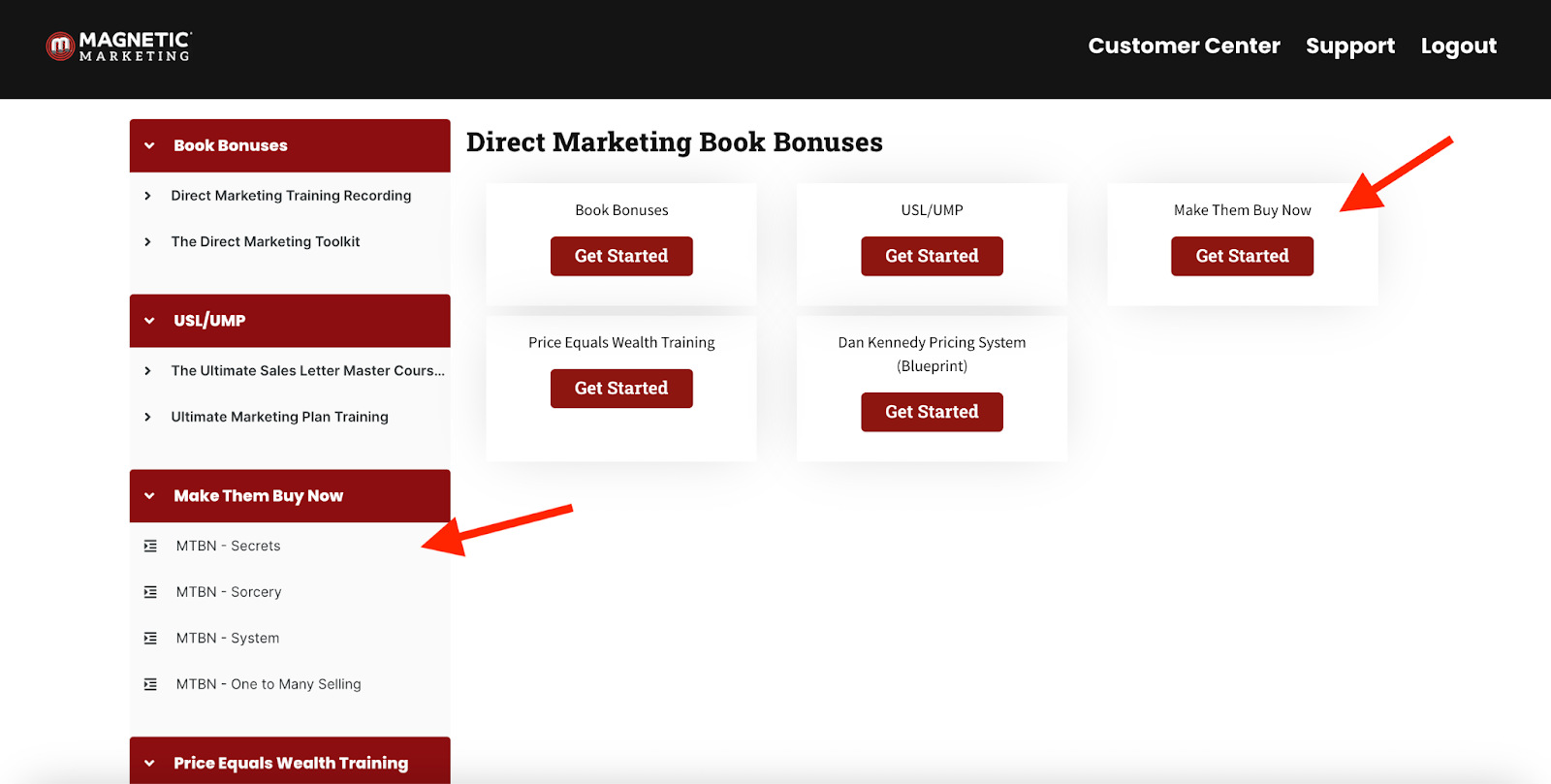The height and width of the screenshot is (784, 1551).
Task: Open the MTBN - Sorcery lesson
Action: click(229, 592)
